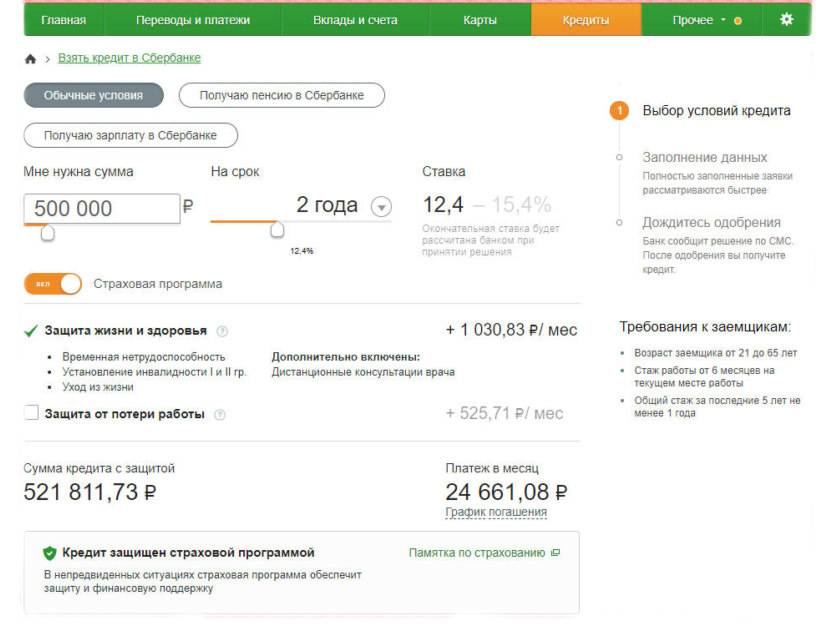Expand the Прочее menu
This screenshot has width=838, height=633.
(700, 20)
